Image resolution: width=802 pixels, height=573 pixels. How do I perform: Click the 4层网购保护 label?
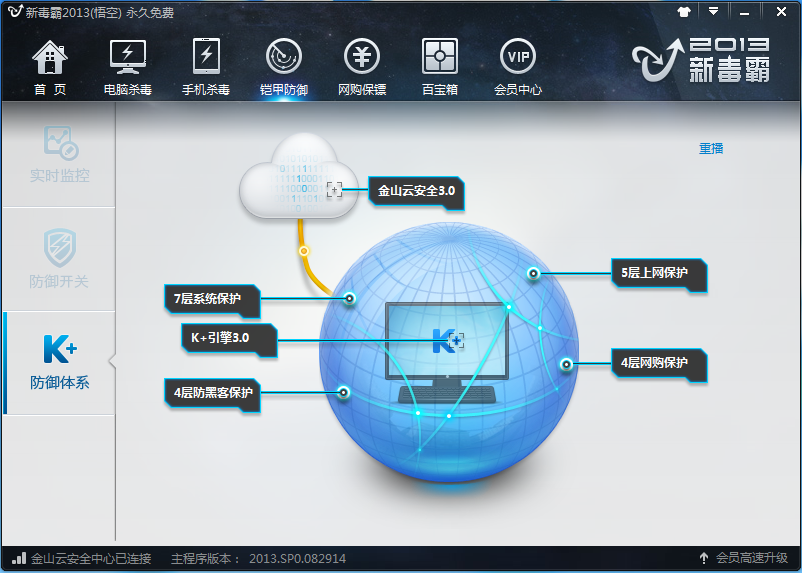(x=659, y=364)
